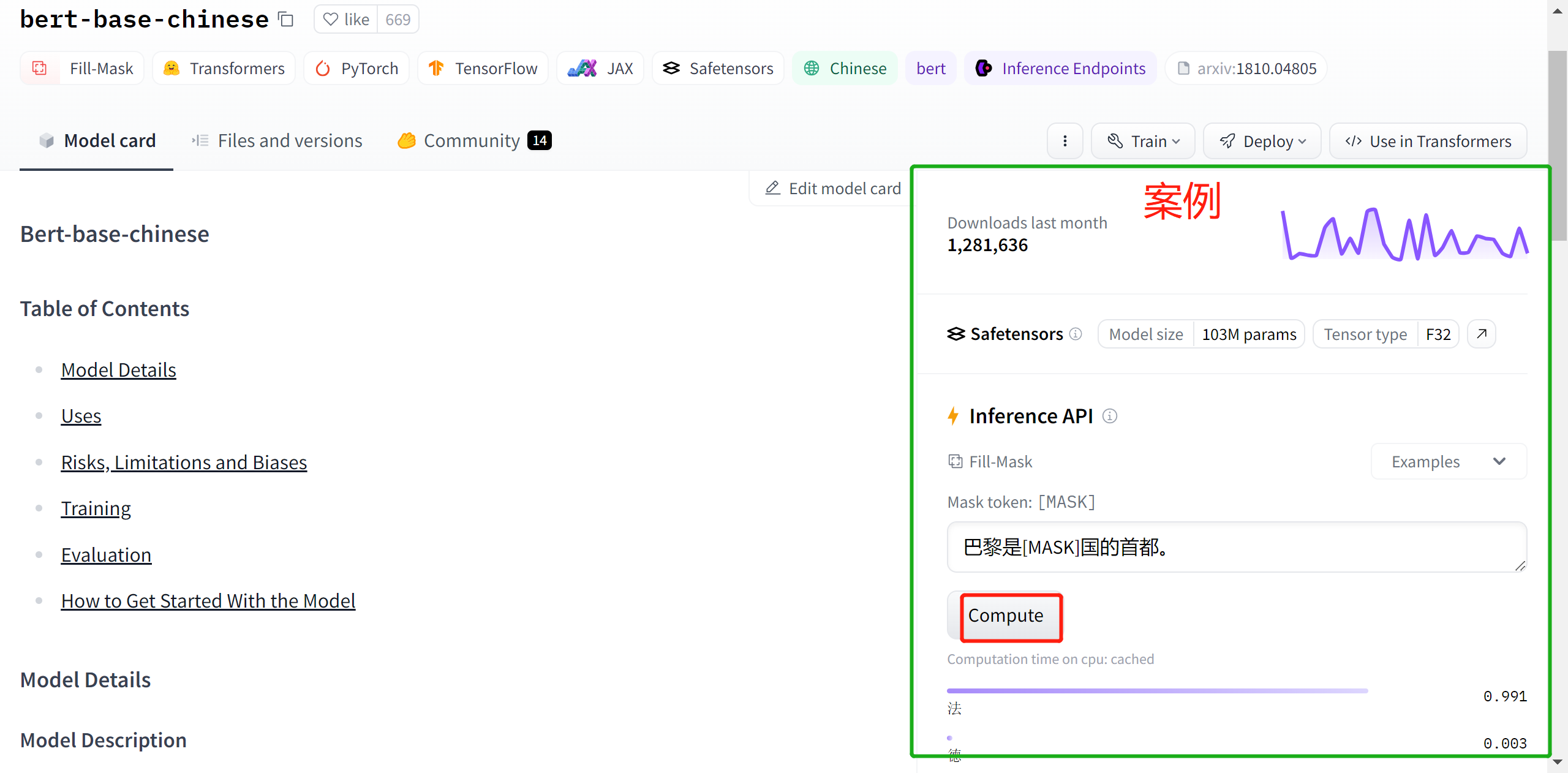
Task: Filter by the TensorFlow tag
Action: tap(483, 68)
